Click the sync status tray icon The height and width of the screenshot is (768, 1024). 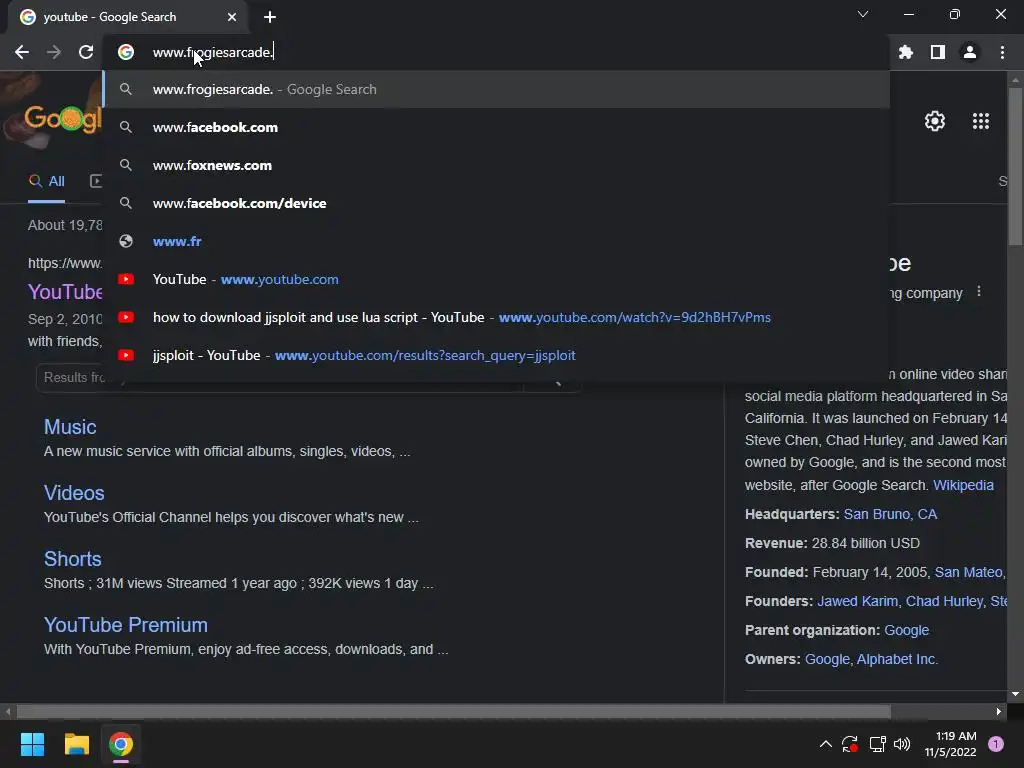(x=850, y=744)
